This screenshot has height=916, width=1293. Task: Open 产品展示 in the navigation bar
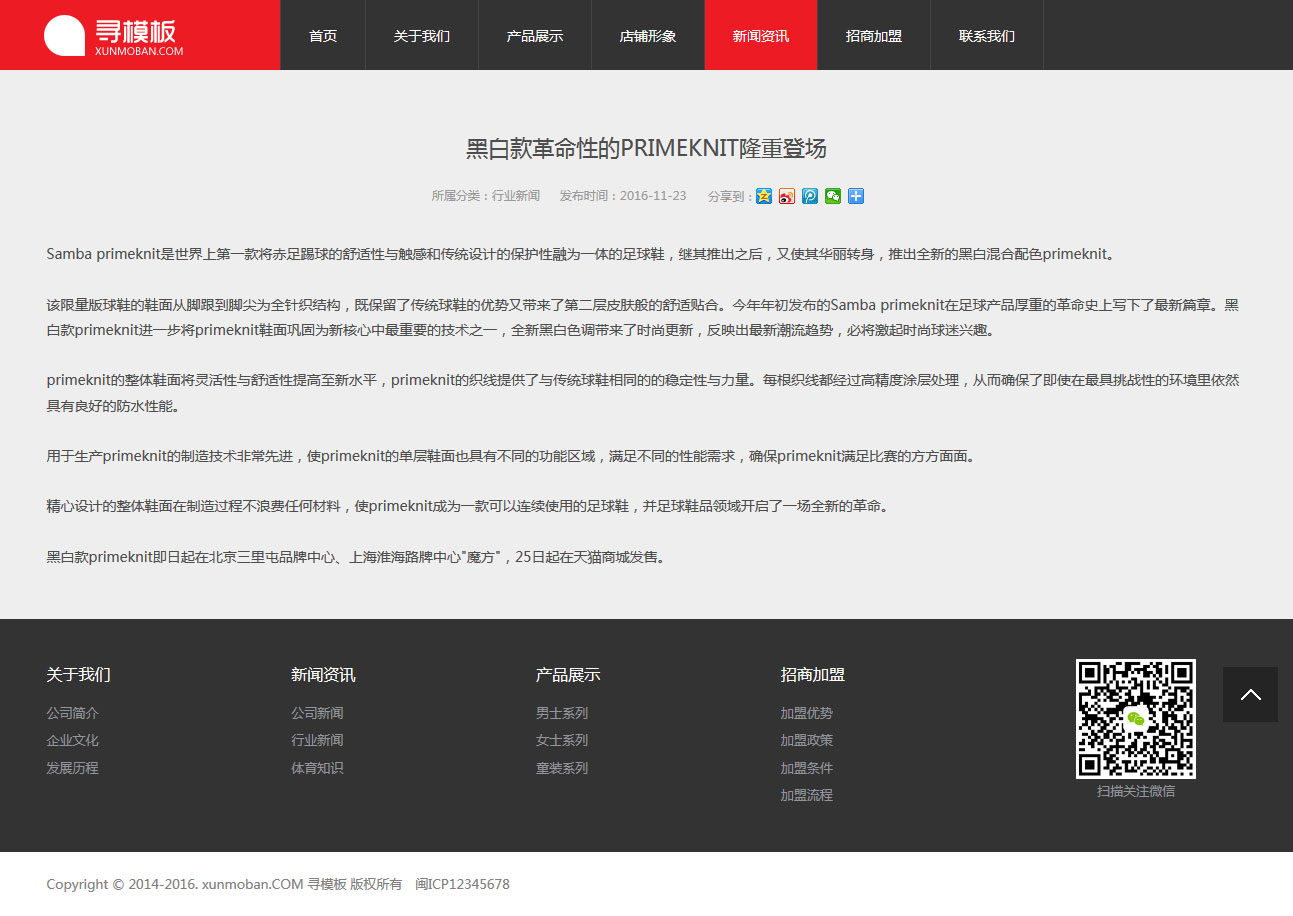click(x=535, y=35)
